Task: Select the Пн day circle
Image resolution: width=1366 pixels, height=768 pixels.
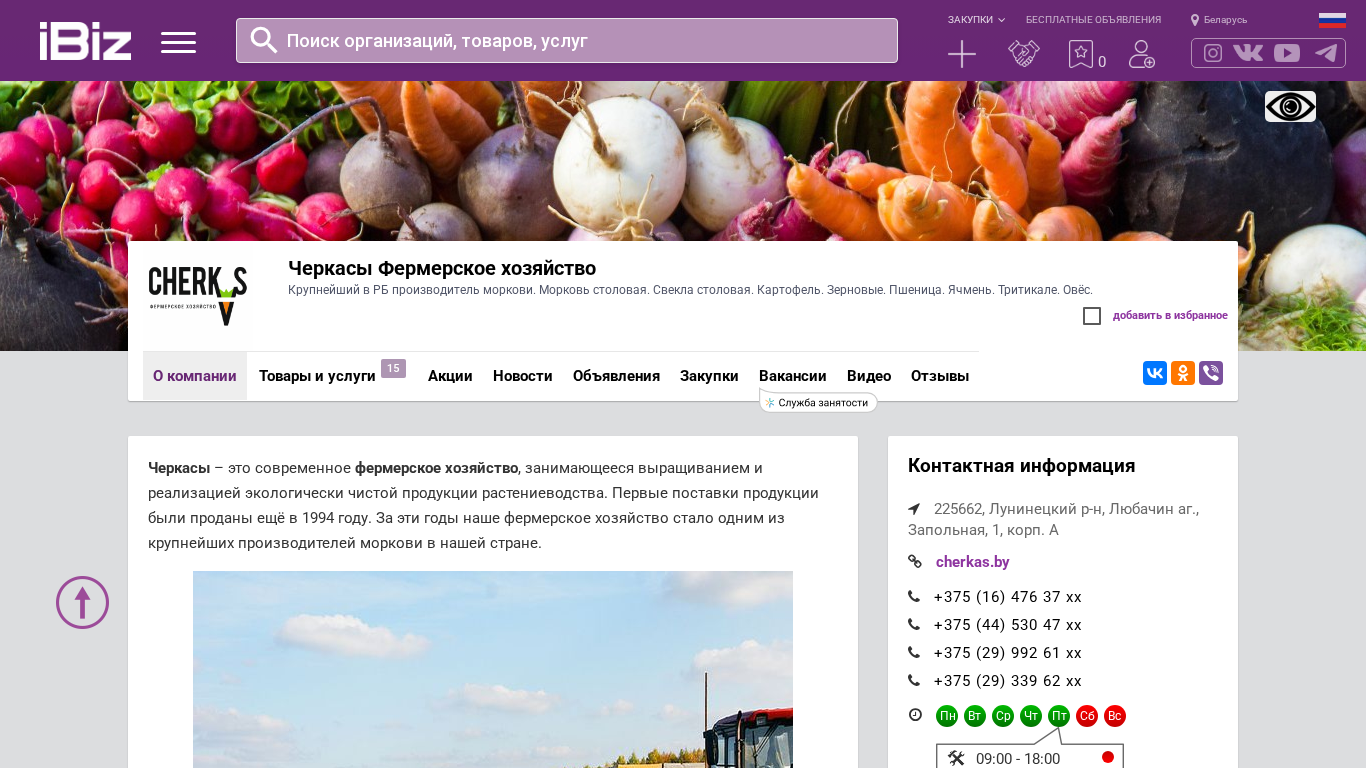Action: tap(947, 716)
